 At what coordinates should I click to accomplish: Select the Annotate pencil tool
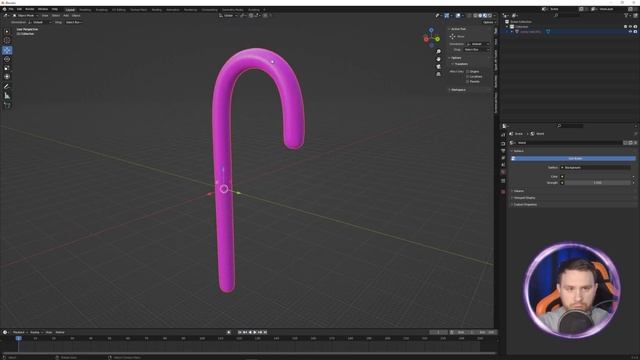[x=7, y=87]
